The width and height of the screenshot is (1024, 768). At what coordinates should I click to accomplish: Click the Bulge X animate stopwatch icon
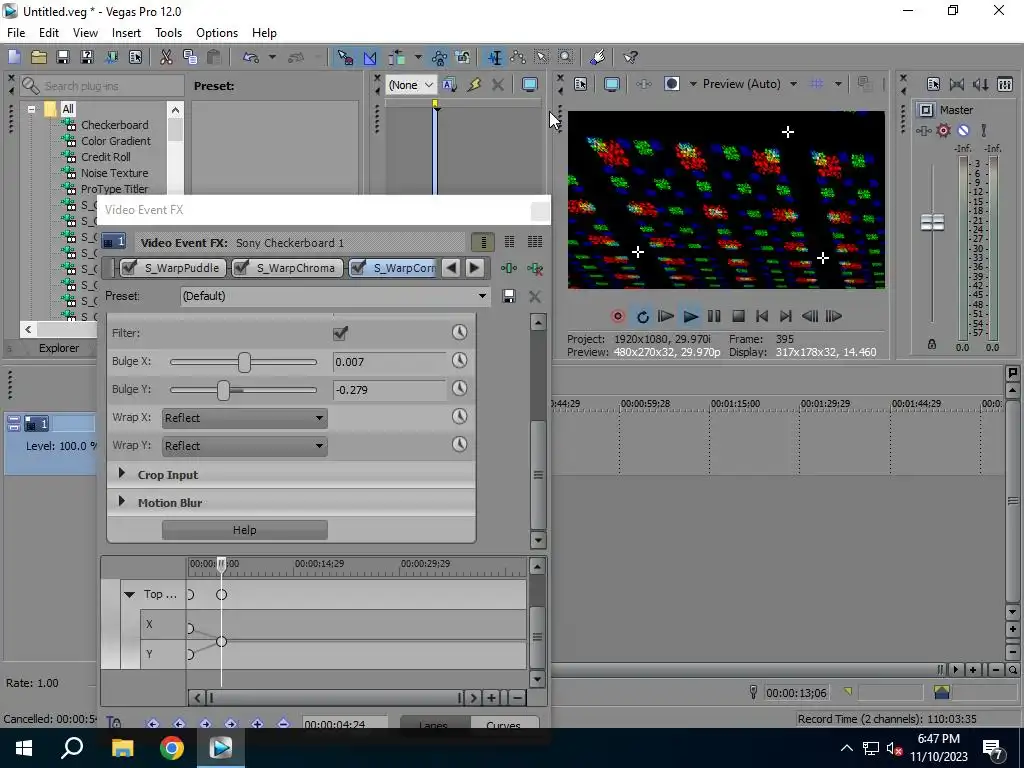coord(460,360)
